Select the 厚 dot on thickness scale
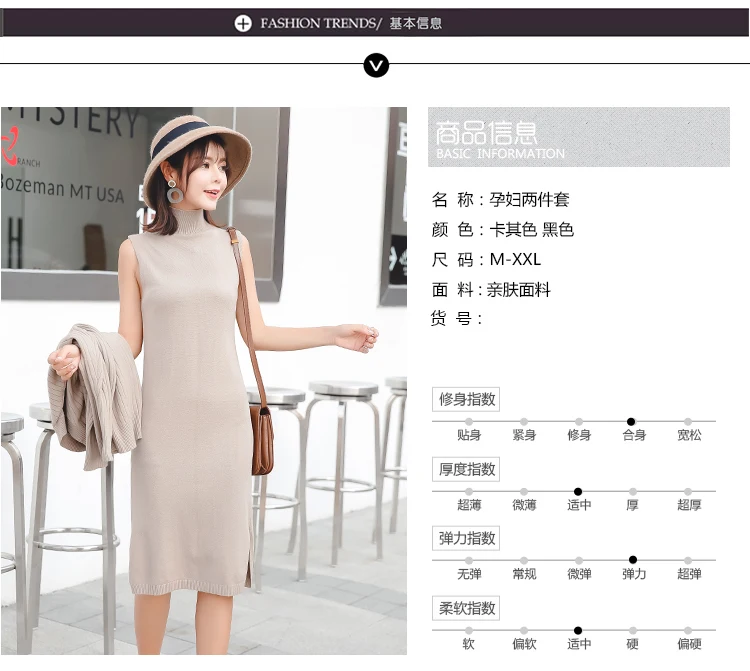The image size is (750, 671). point(633,491)
